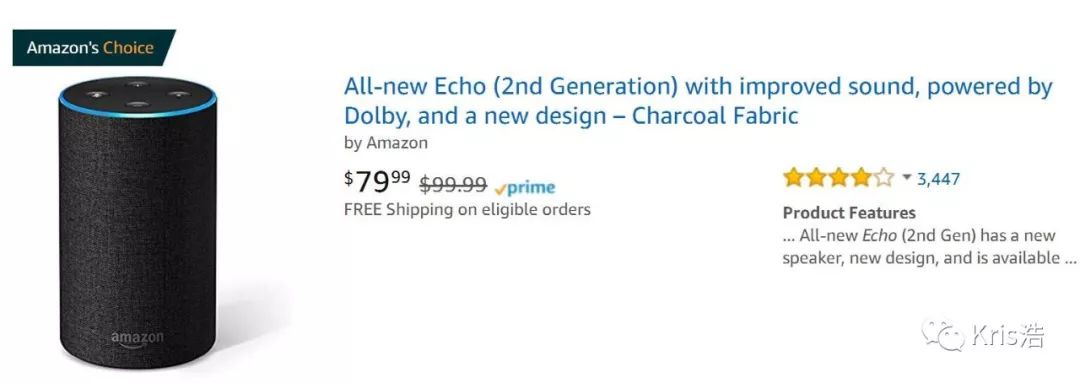Click the first gold rating star

[793, 178]
